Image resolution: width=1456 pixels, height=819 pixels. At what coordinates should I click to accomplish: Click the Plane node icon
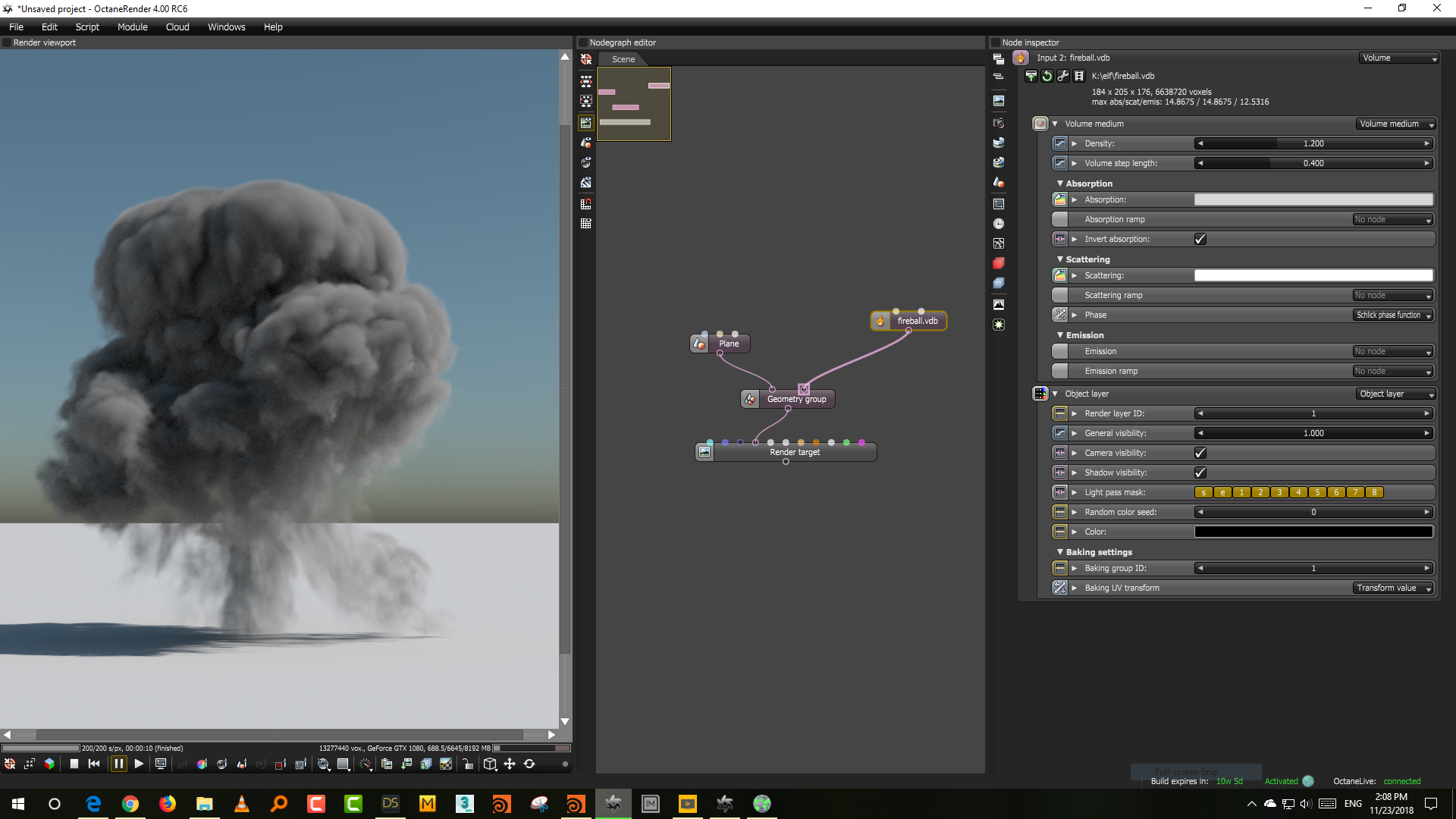coord(700,344)
